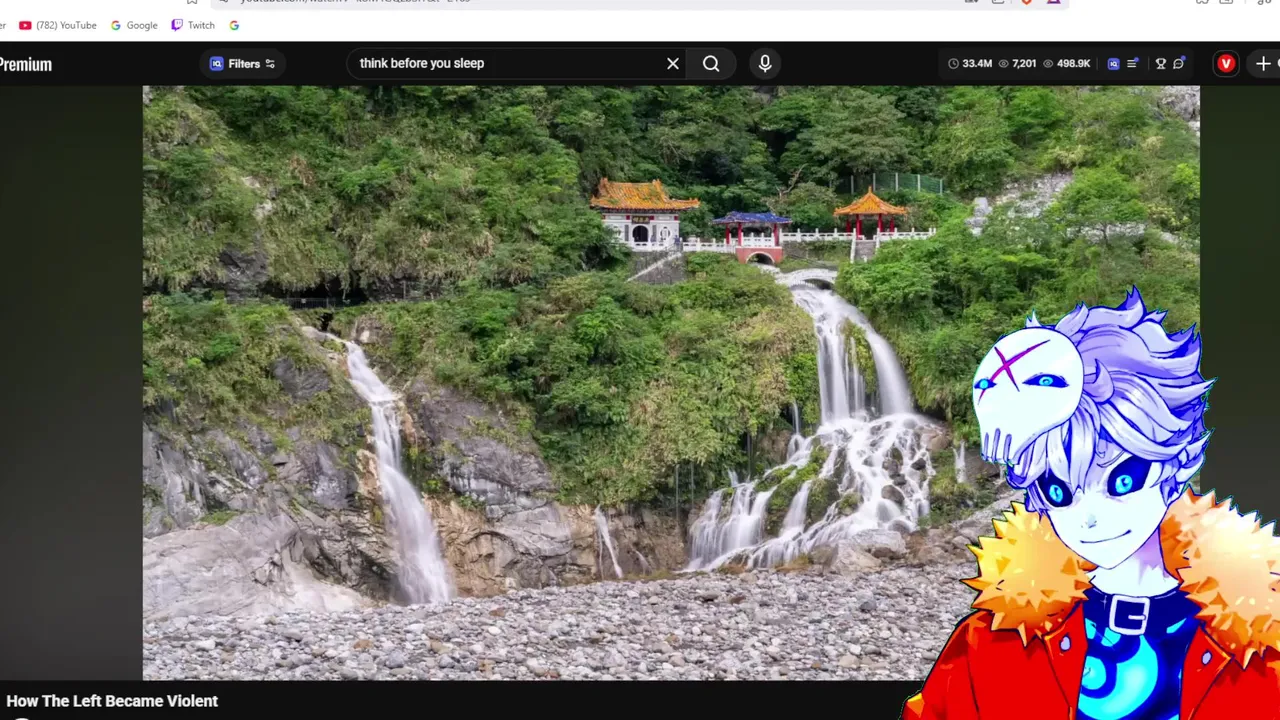Image resolution: width=1280 pixels, height=720 pixels.
Task: Open the trophy icon in stats bar
Action: click(1161, 63)
